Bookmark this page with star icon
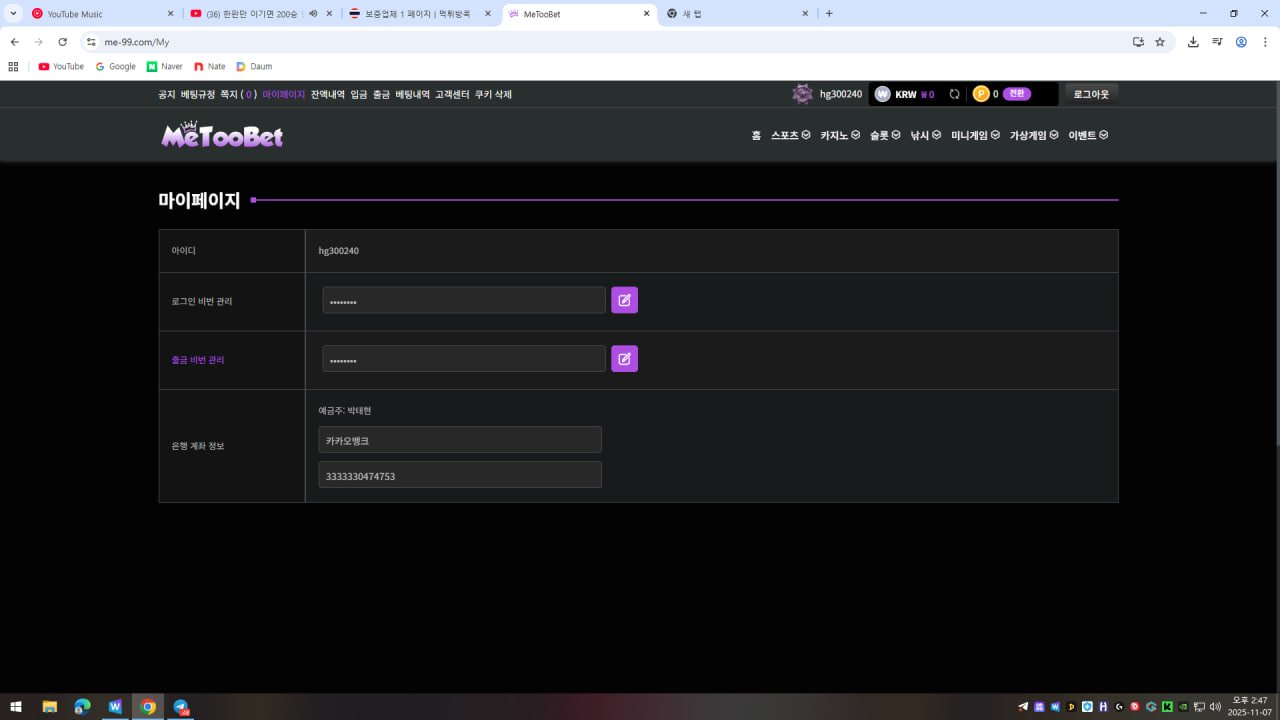Screen dimensions: 1280x720 [x=1160, y=42]
